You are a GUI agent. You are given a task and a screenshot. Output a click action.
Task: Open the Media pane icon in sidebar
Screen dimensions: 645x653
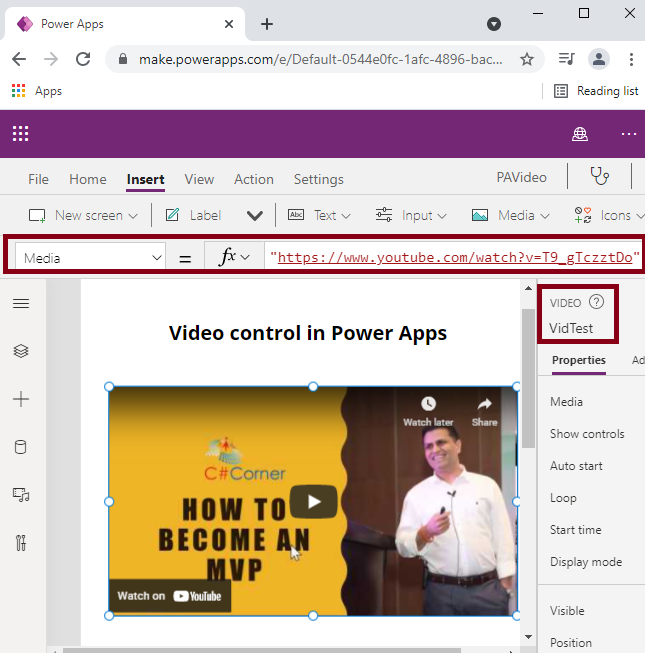tap(21, 495)
